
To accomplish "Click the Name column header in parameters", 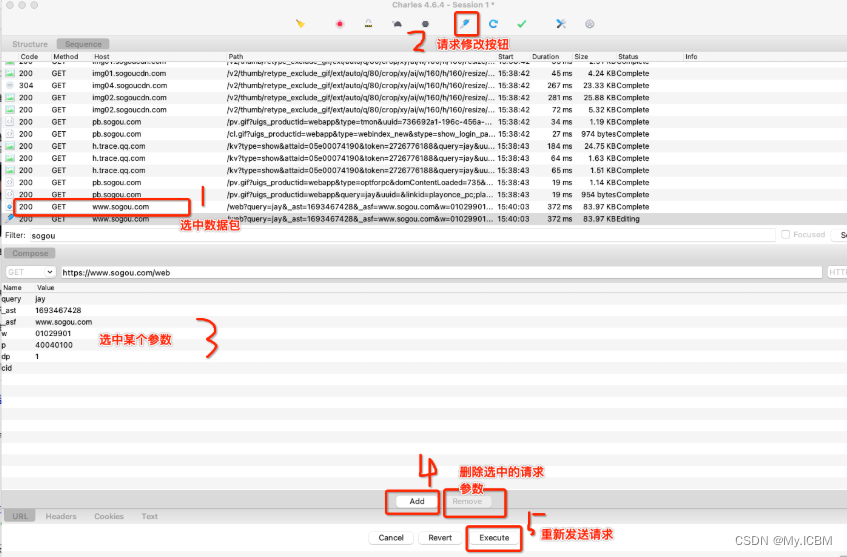I will click(x=12, y=288).
